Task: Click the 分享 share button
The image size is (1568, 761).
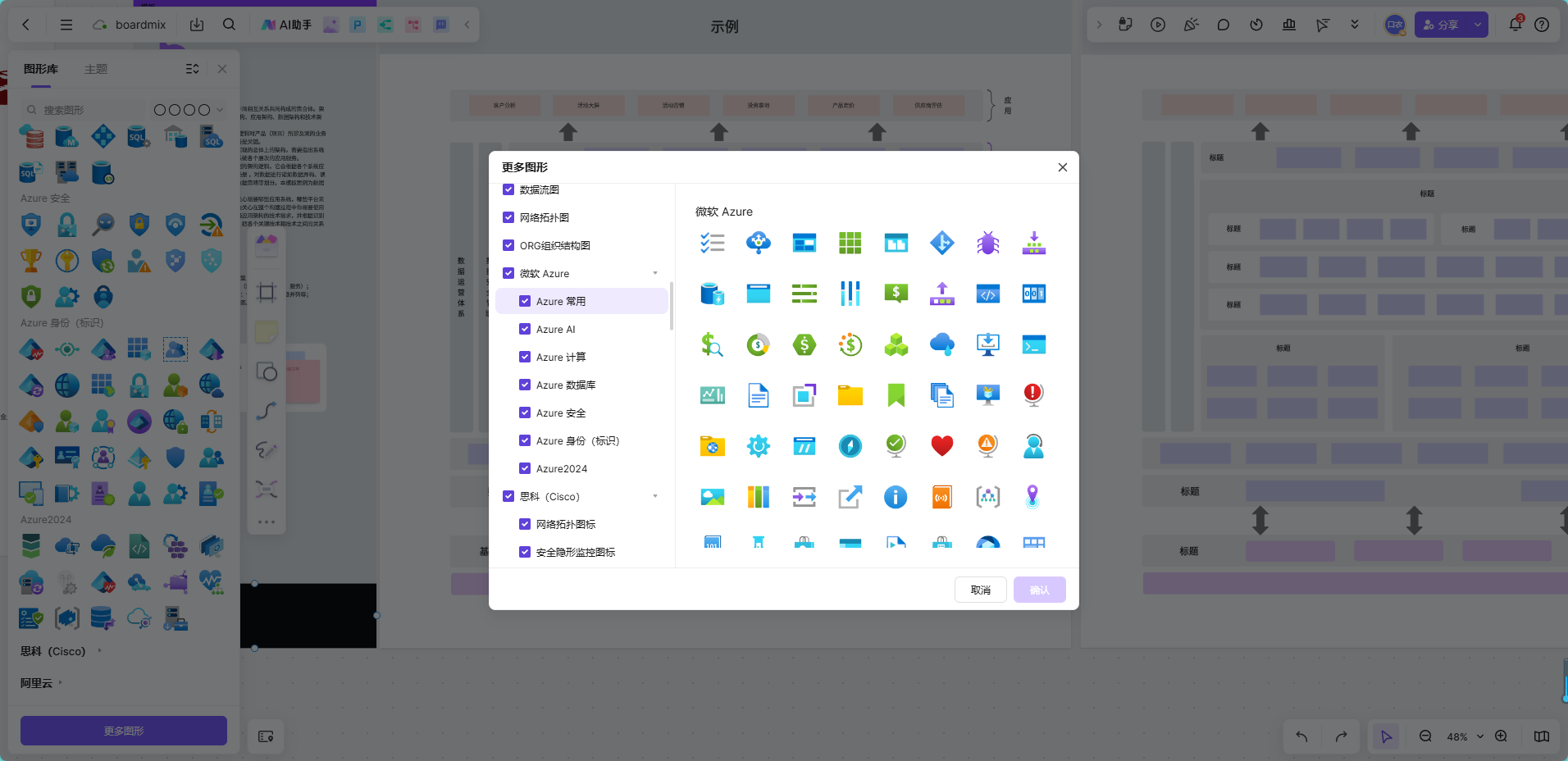Action: pos(1443,25)
